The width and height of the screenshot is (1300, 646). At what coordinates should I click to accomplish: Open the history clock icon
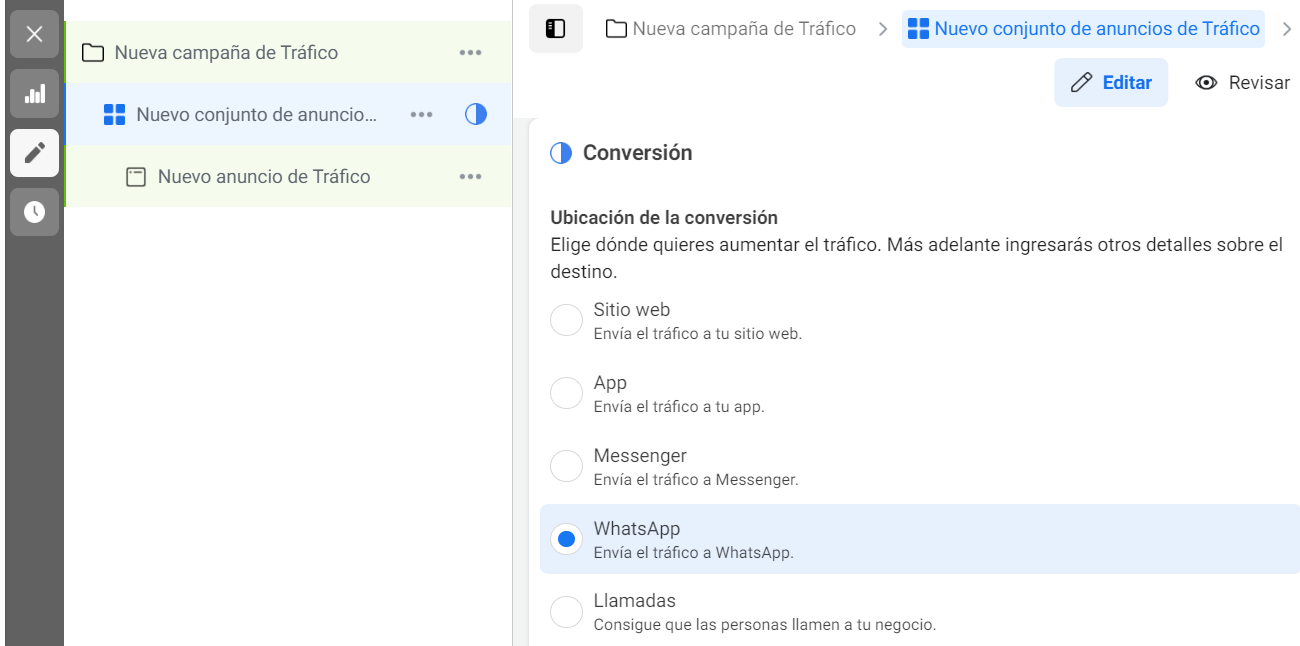coord(34,213)
